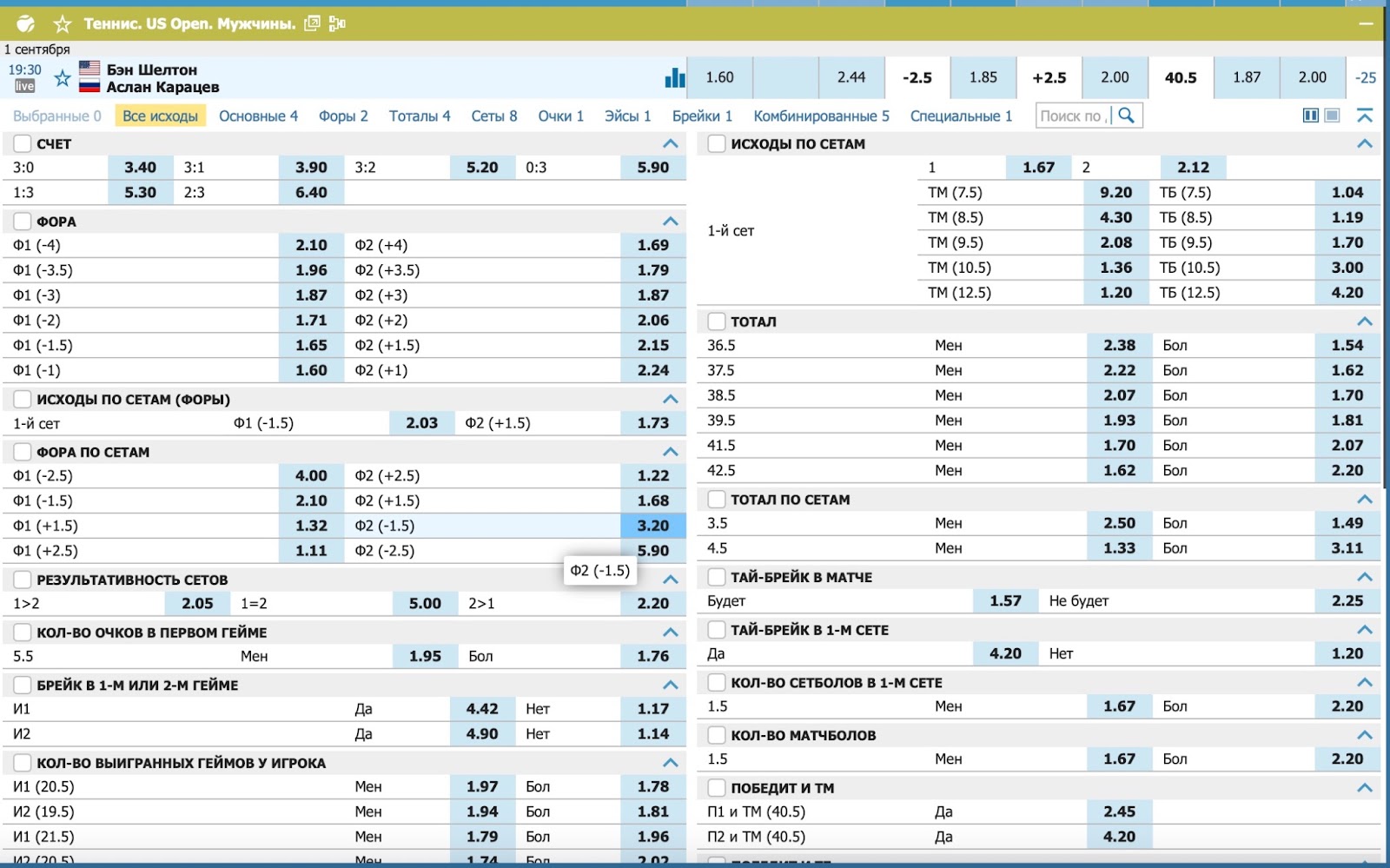Switch to Тоталы 4 tab
Viewport: 1390px width, 868px height.
420,116
